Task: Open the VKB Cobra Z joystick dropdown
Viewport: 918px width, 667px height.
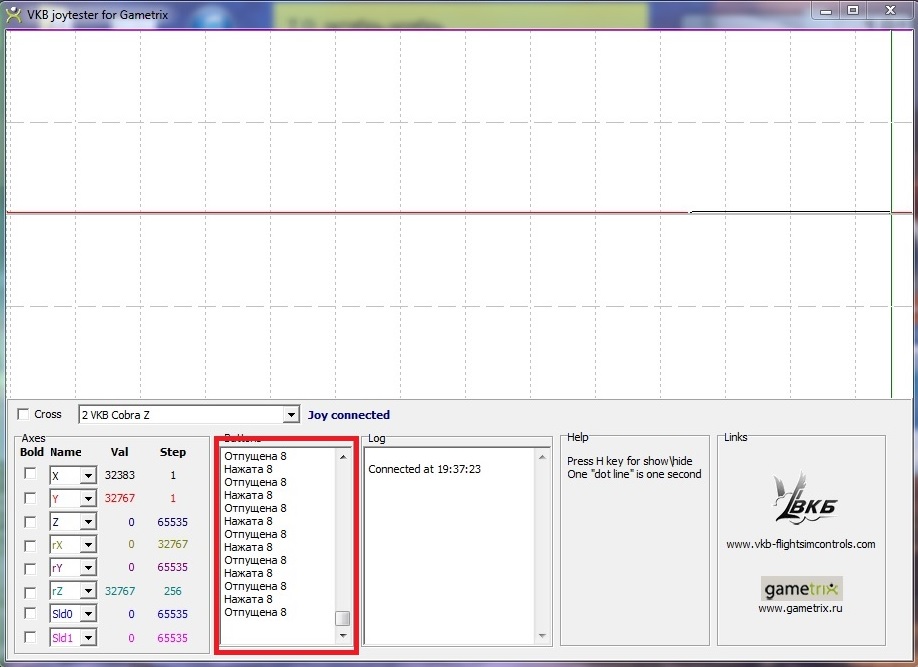Action: tap(290, 415)
